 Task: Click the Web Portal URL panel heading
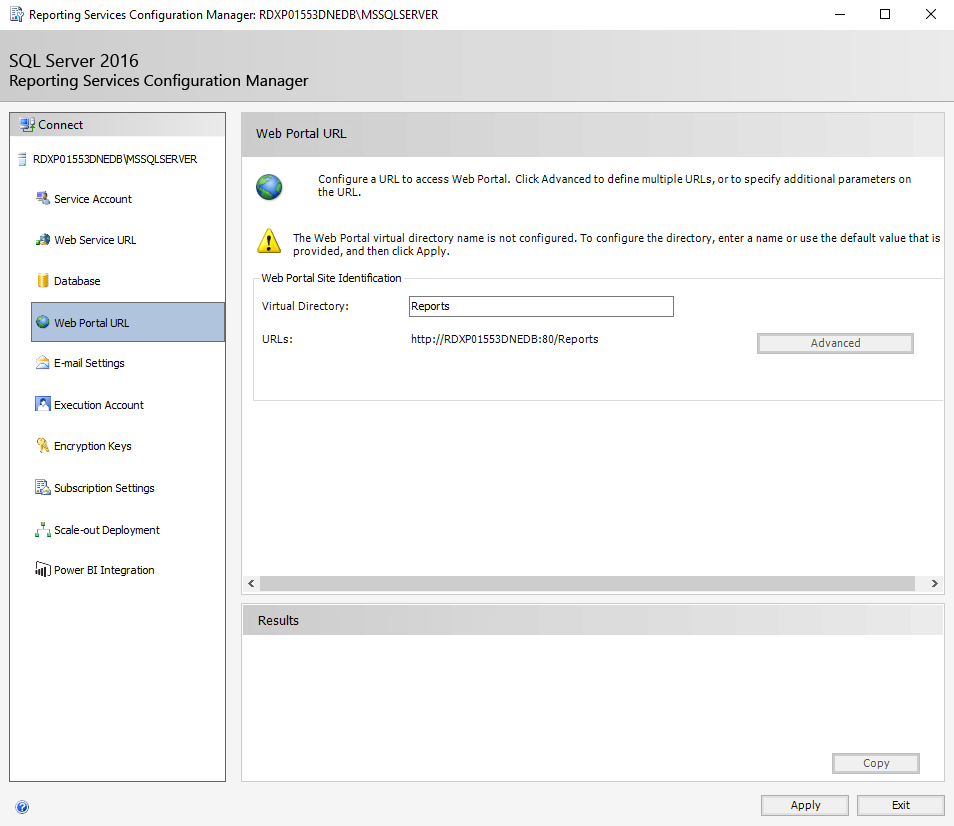pos(301,134)
